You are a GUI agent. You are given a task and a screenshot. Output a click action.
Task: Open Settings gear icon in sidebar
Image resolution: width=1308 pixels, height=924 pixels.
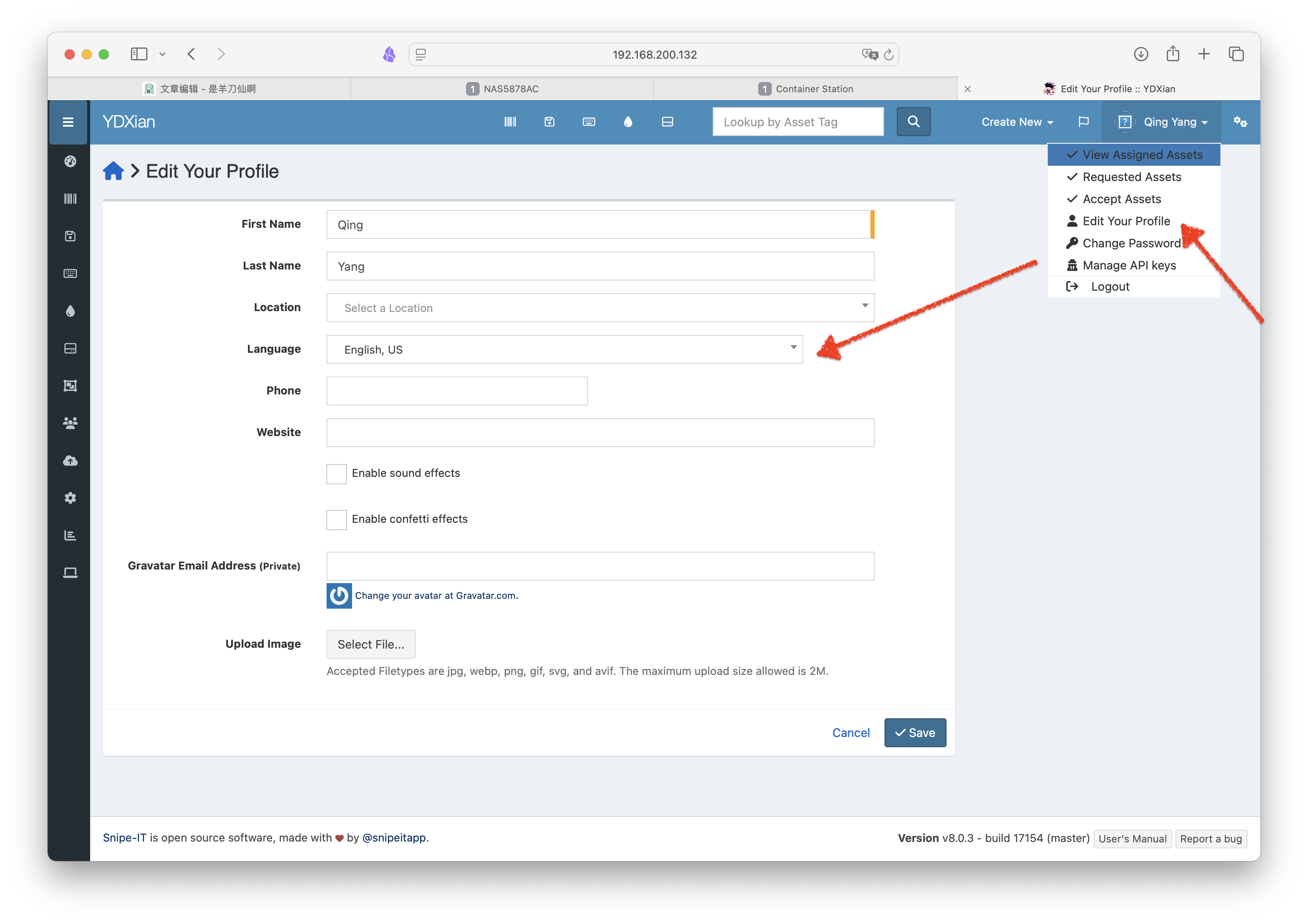coord(70,498)
